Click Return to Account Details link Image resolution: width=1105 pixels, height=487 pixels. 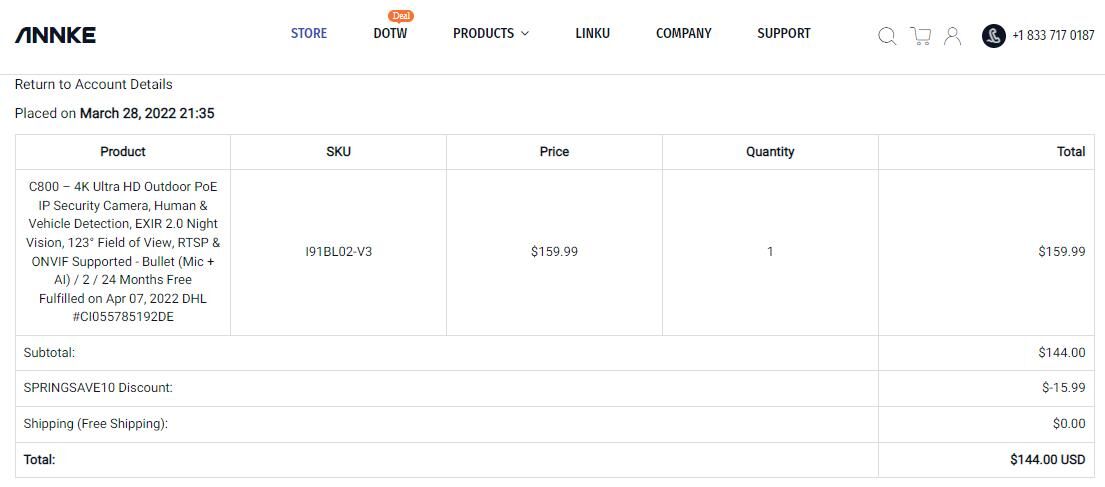[x=94, y=85]
